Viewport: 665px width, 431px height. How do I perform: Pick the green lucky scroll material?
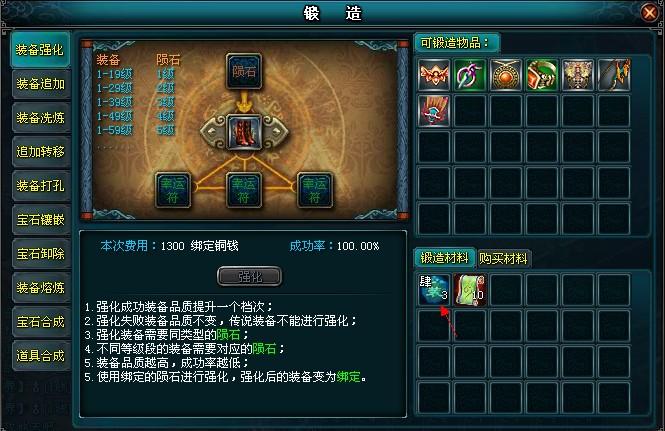tap(469, 290)
